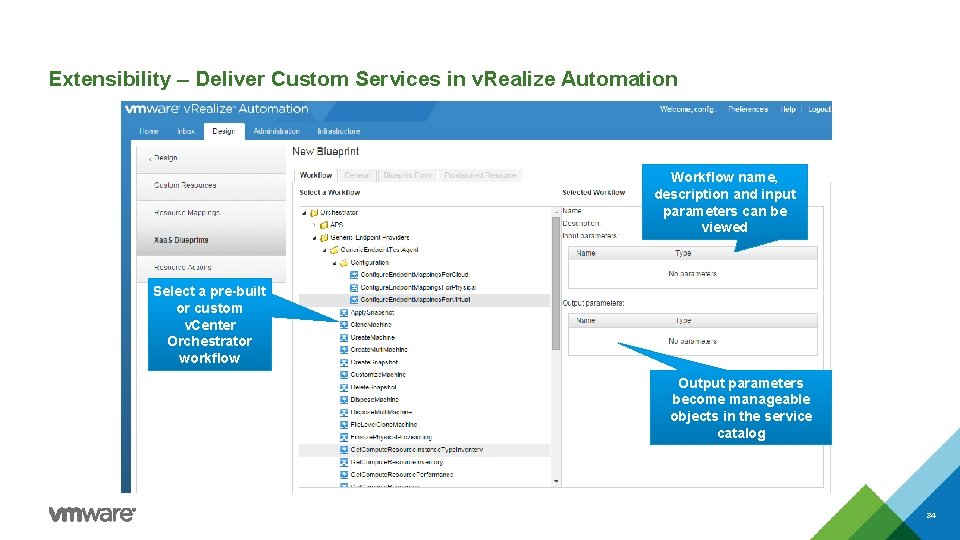Image resolution: width=960 pixels, height=540 pixels.
Task: Collapse the GenericEndpointTestAgent node
Action: click(324, 250)
